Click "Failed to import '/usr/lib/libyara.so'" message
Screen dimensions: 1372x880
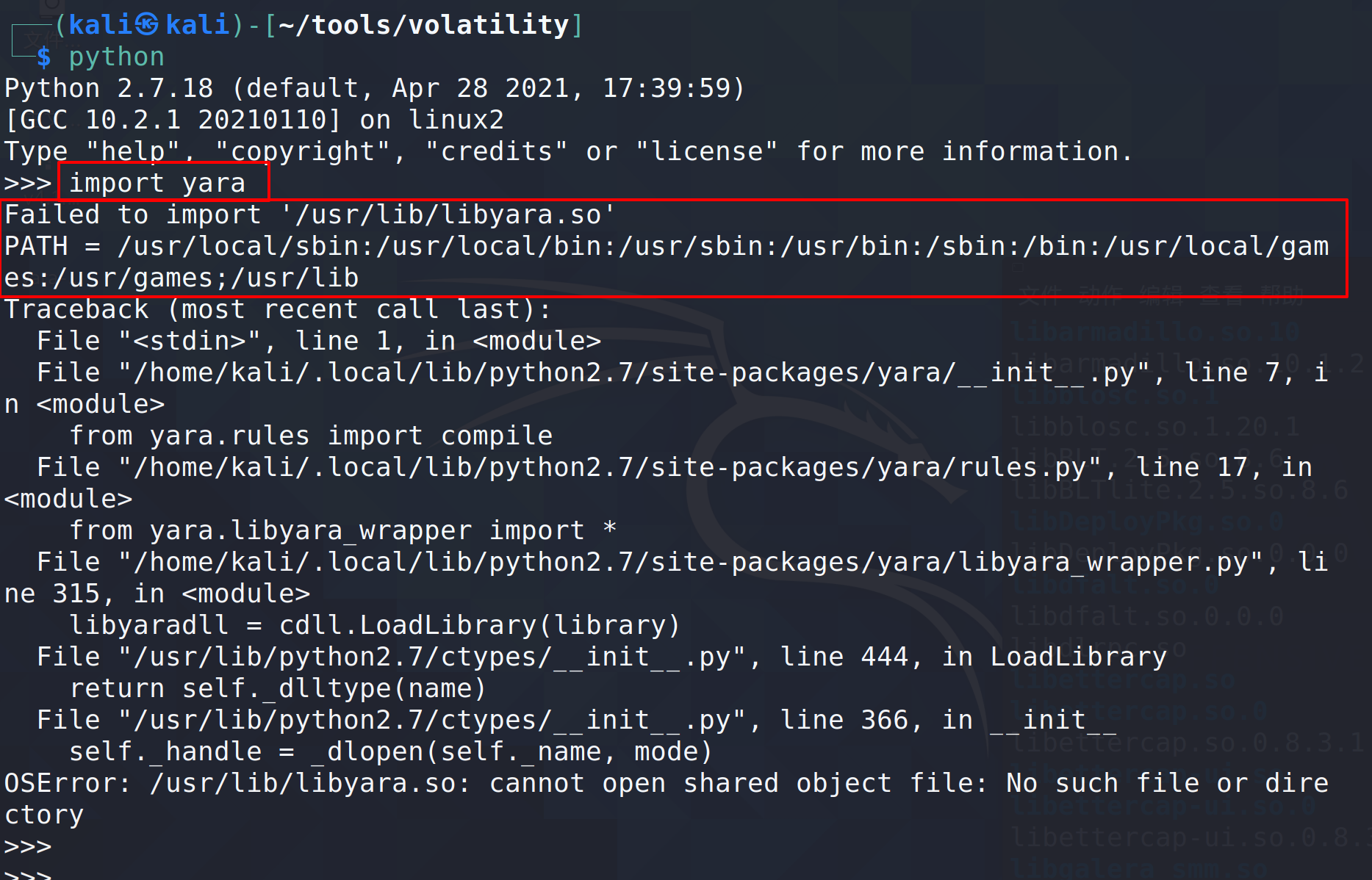pyautogui.click(x=310, y=214)
